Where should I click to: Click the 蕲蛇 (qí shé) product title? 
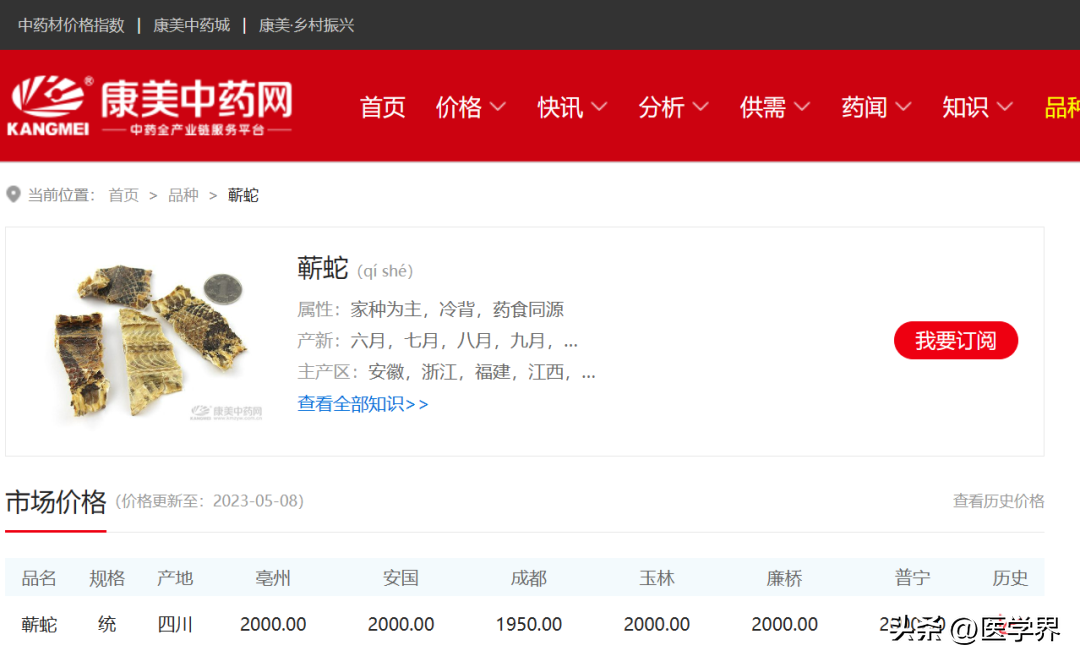point(355,269)
